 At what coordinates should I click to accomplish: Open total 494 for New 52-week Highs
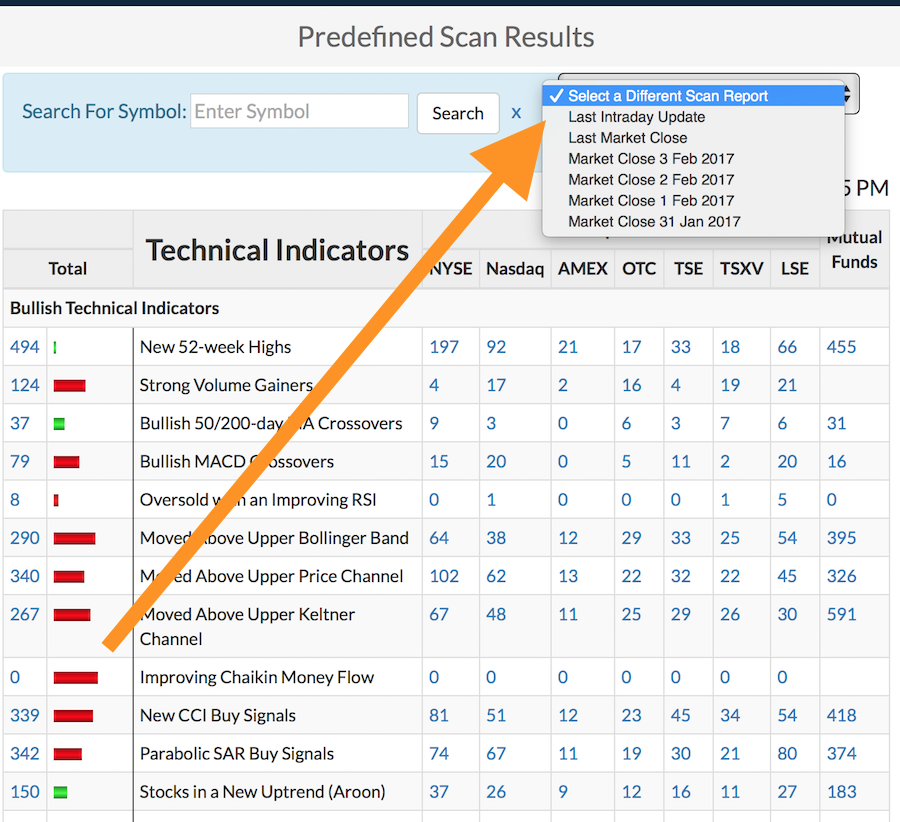25,347
